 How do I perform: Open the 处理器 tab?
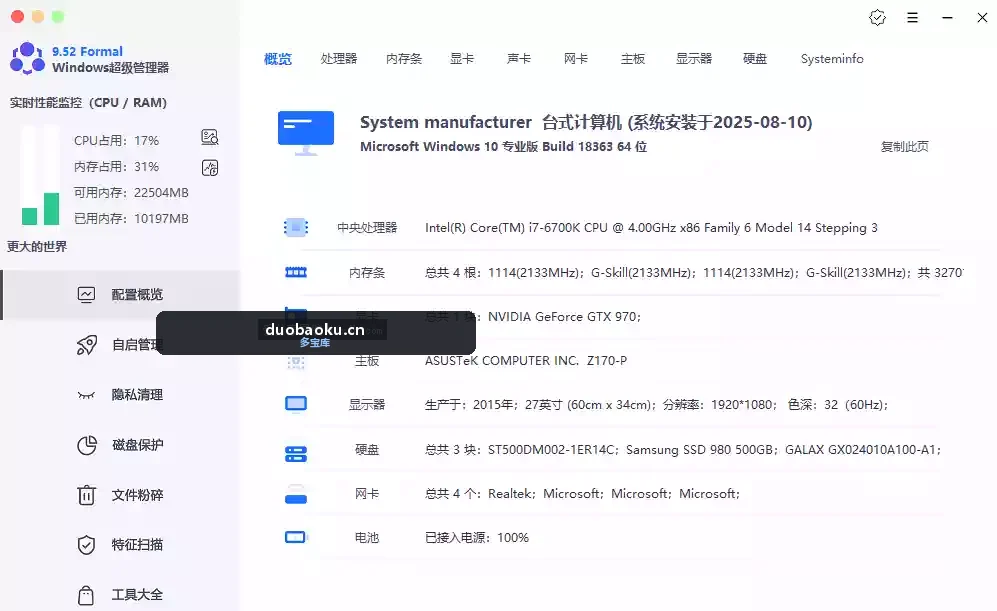click(338, 59)
